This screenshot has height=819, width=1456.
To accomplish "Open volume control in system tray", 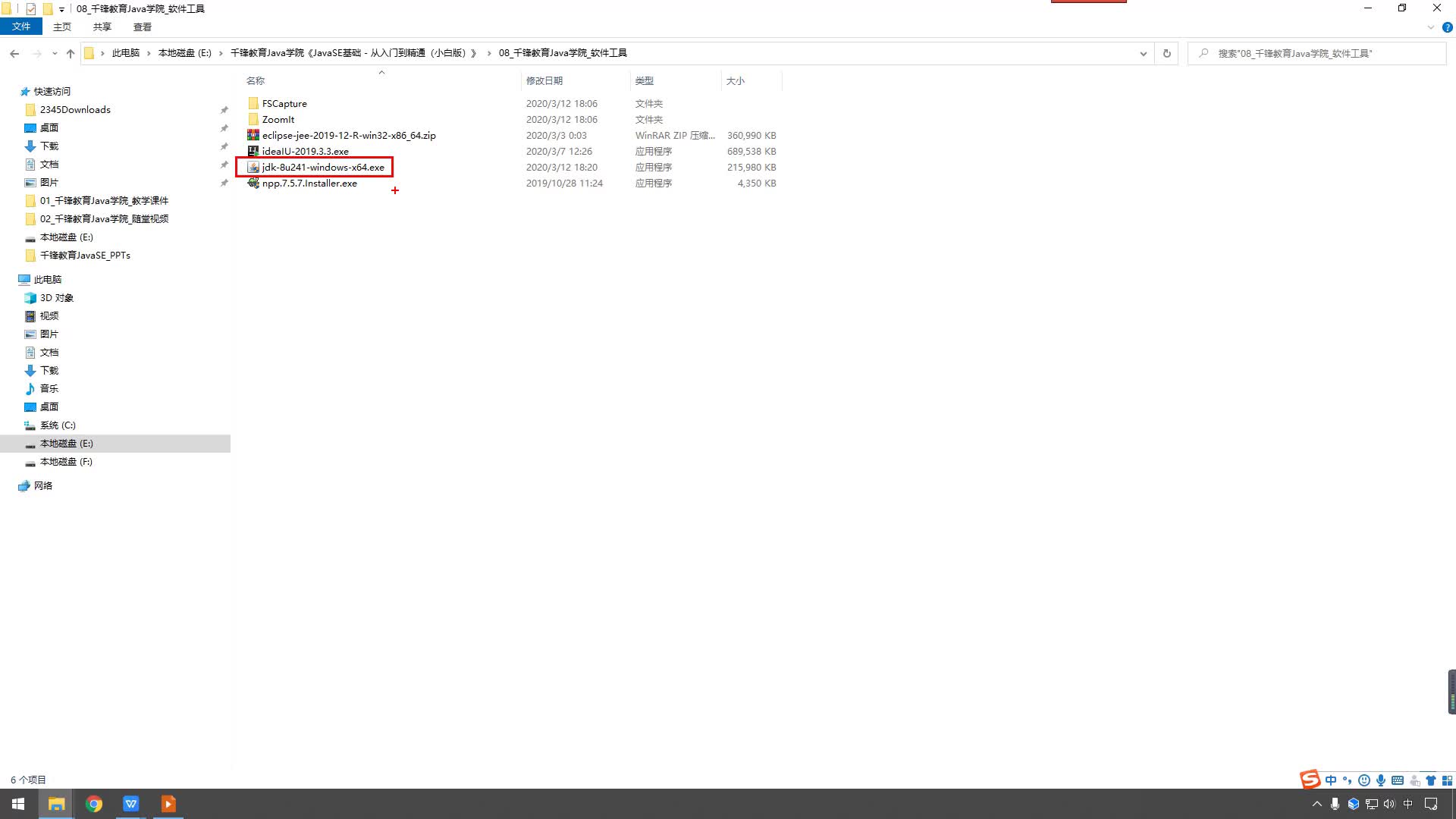I will coord(1389,804).
